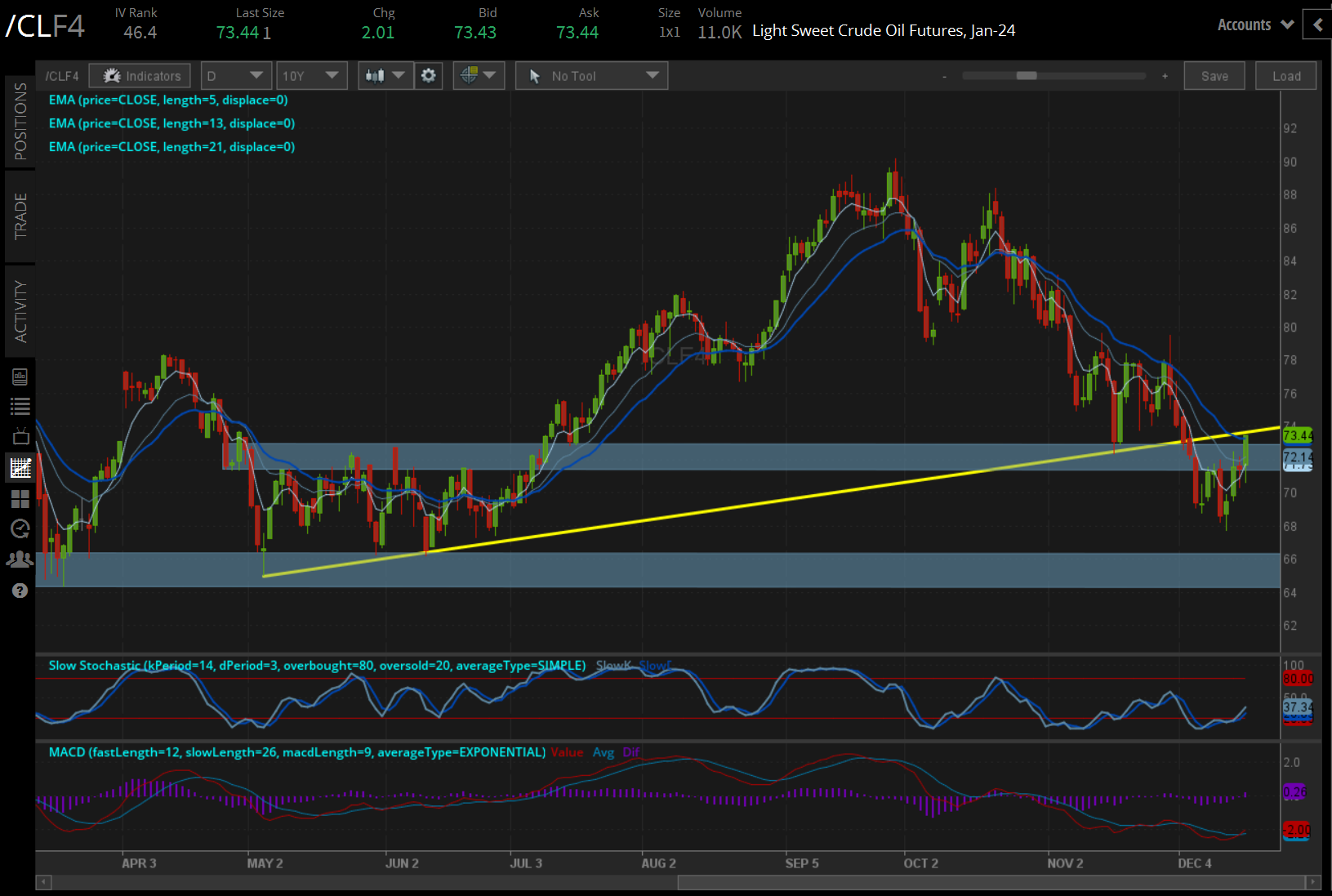Viewport: 1332px width, 896px height.
Task: Click the zoom slider handle
Action: pyautogui.click(x=1027, y=76)
